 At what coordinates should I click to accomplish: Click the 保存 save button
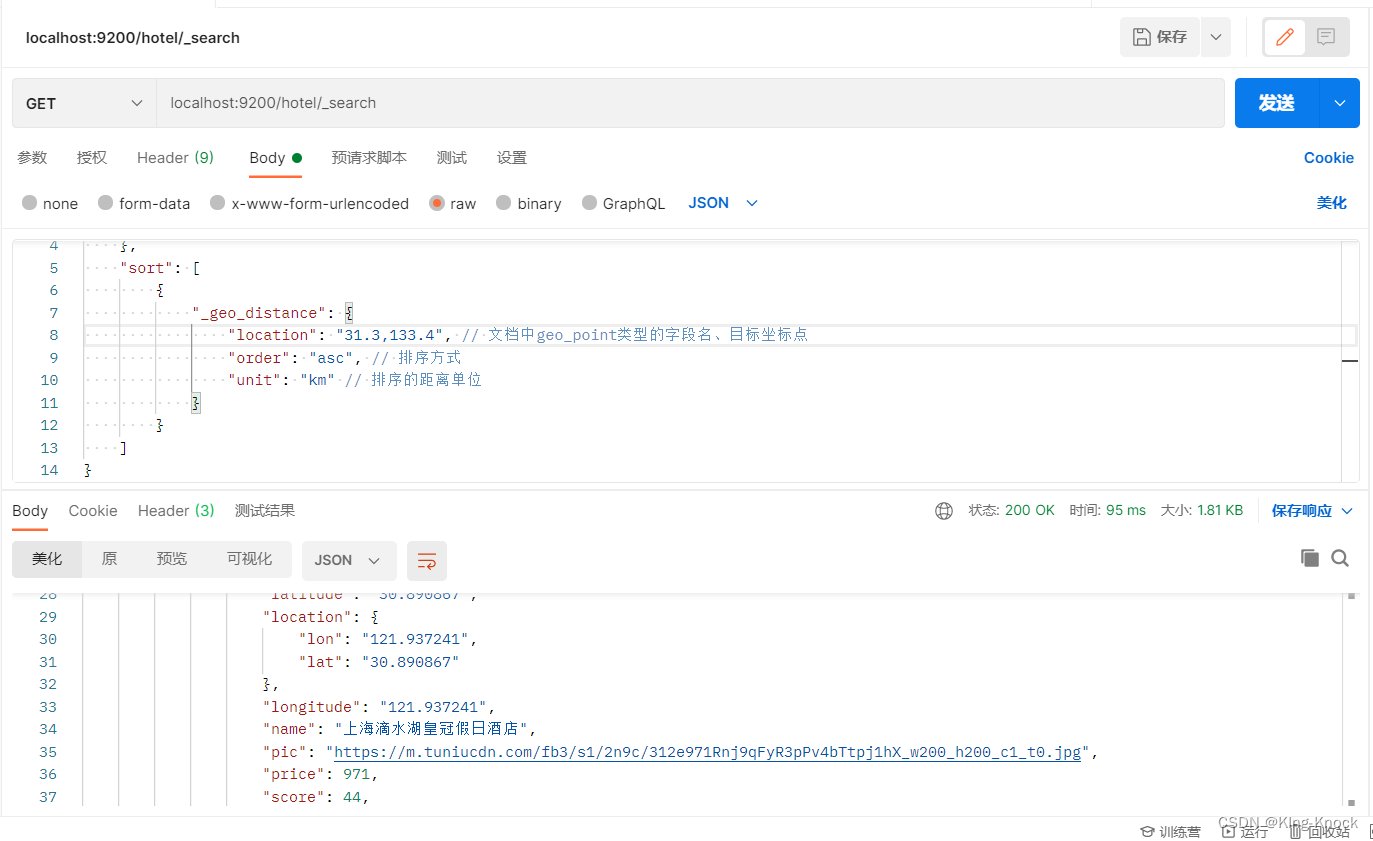pos(1160,37)
